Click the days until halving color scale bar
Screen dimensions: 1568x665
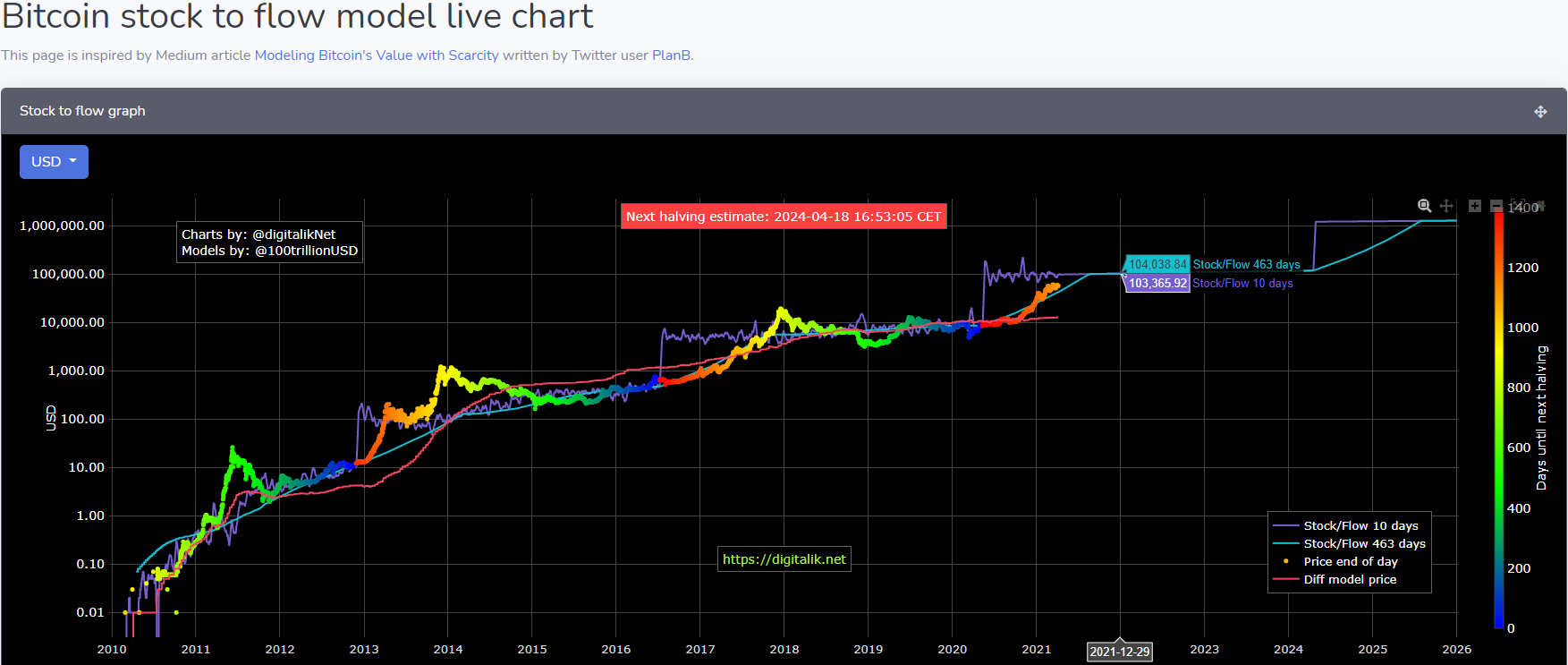1498,418
